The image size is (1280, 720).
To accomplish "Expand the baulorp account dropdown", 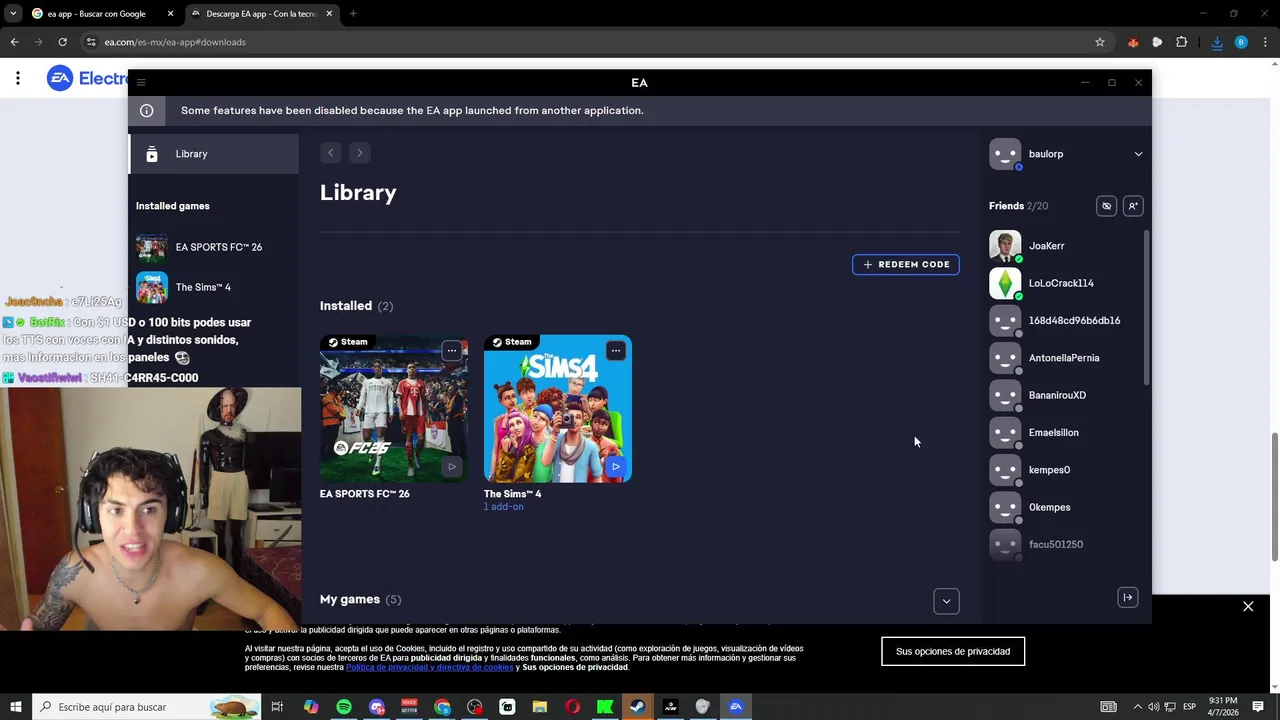I will (x=1138, y=154).
